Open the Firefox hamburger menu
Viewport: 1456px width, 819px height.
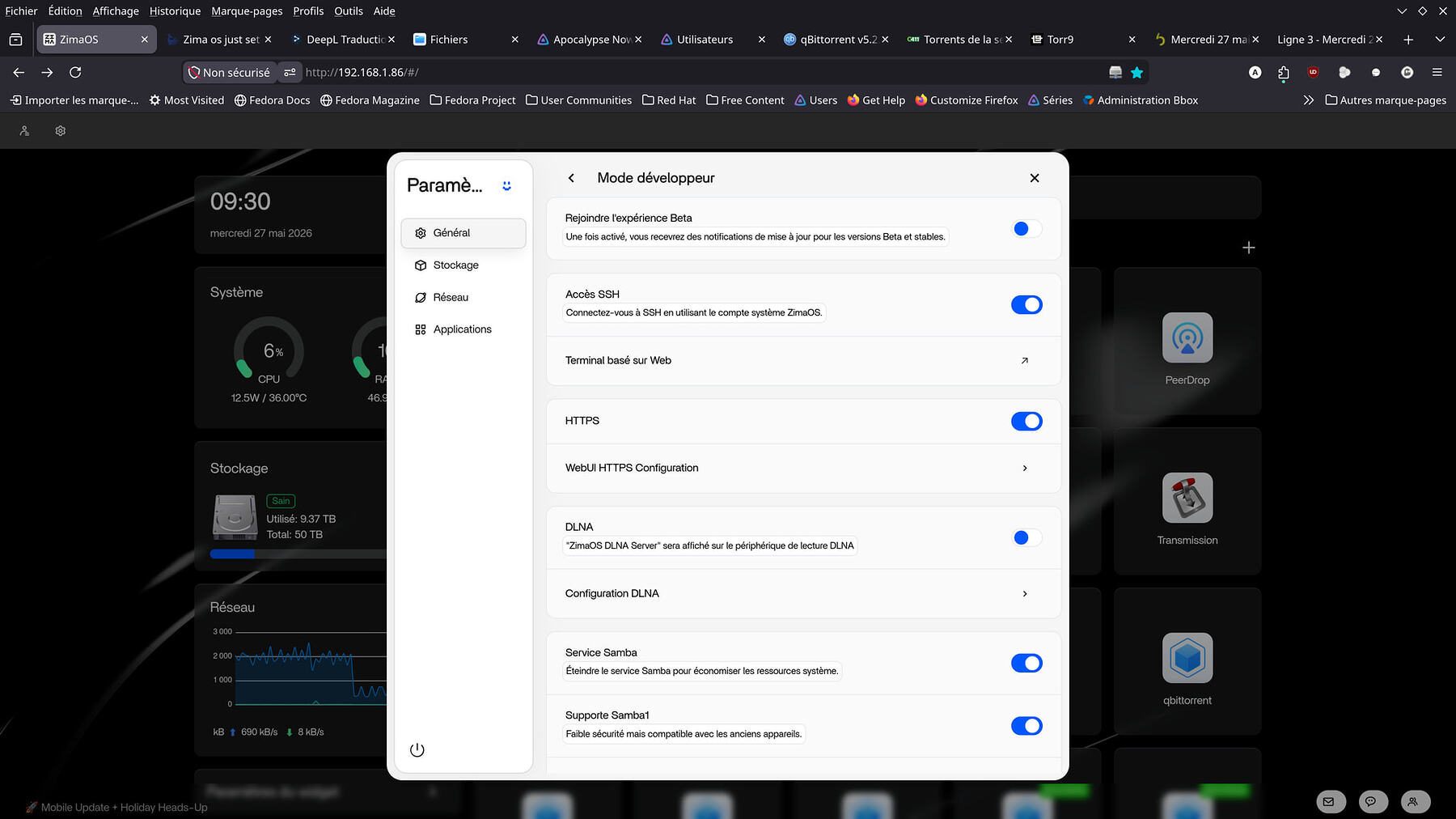pyautogui.click(x=1437, y=72)
